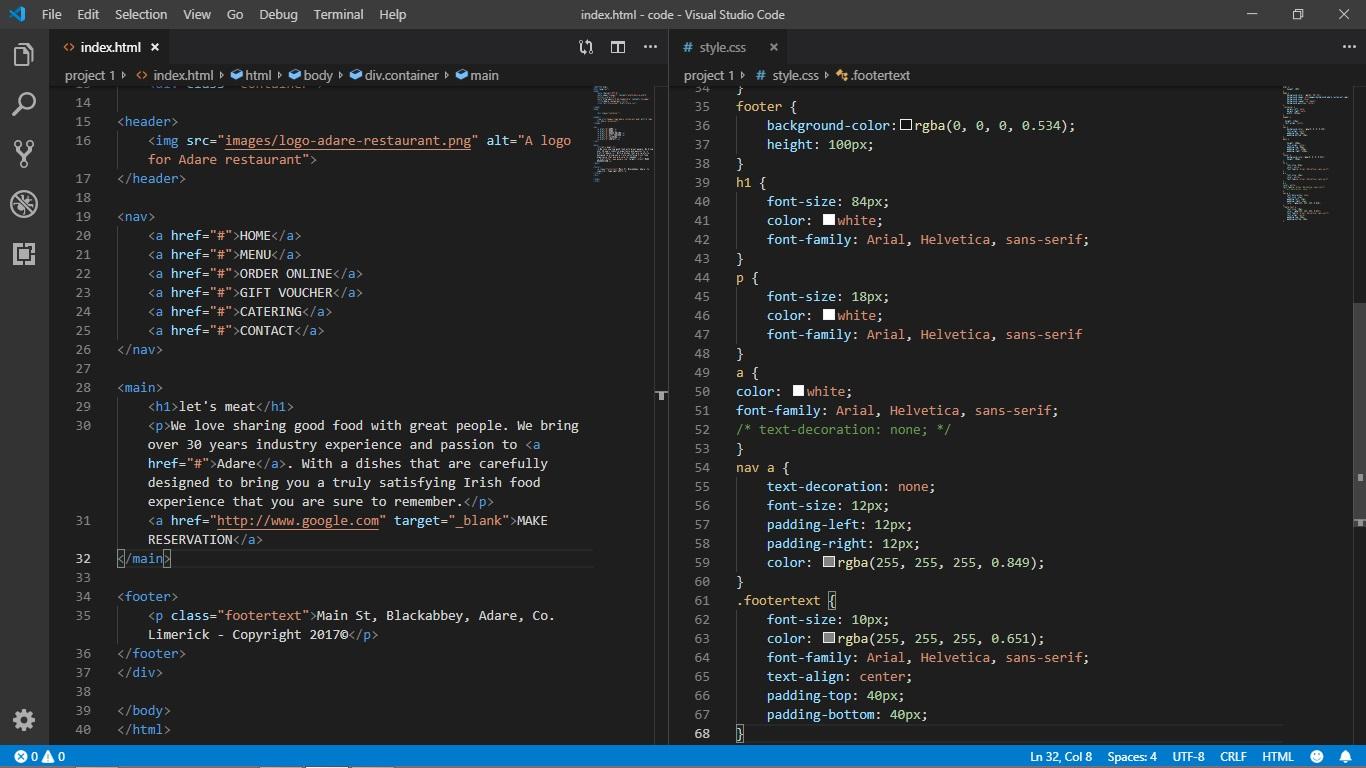
Task: Open More Actions for right editor group
Action: (x=1349, y=47)
